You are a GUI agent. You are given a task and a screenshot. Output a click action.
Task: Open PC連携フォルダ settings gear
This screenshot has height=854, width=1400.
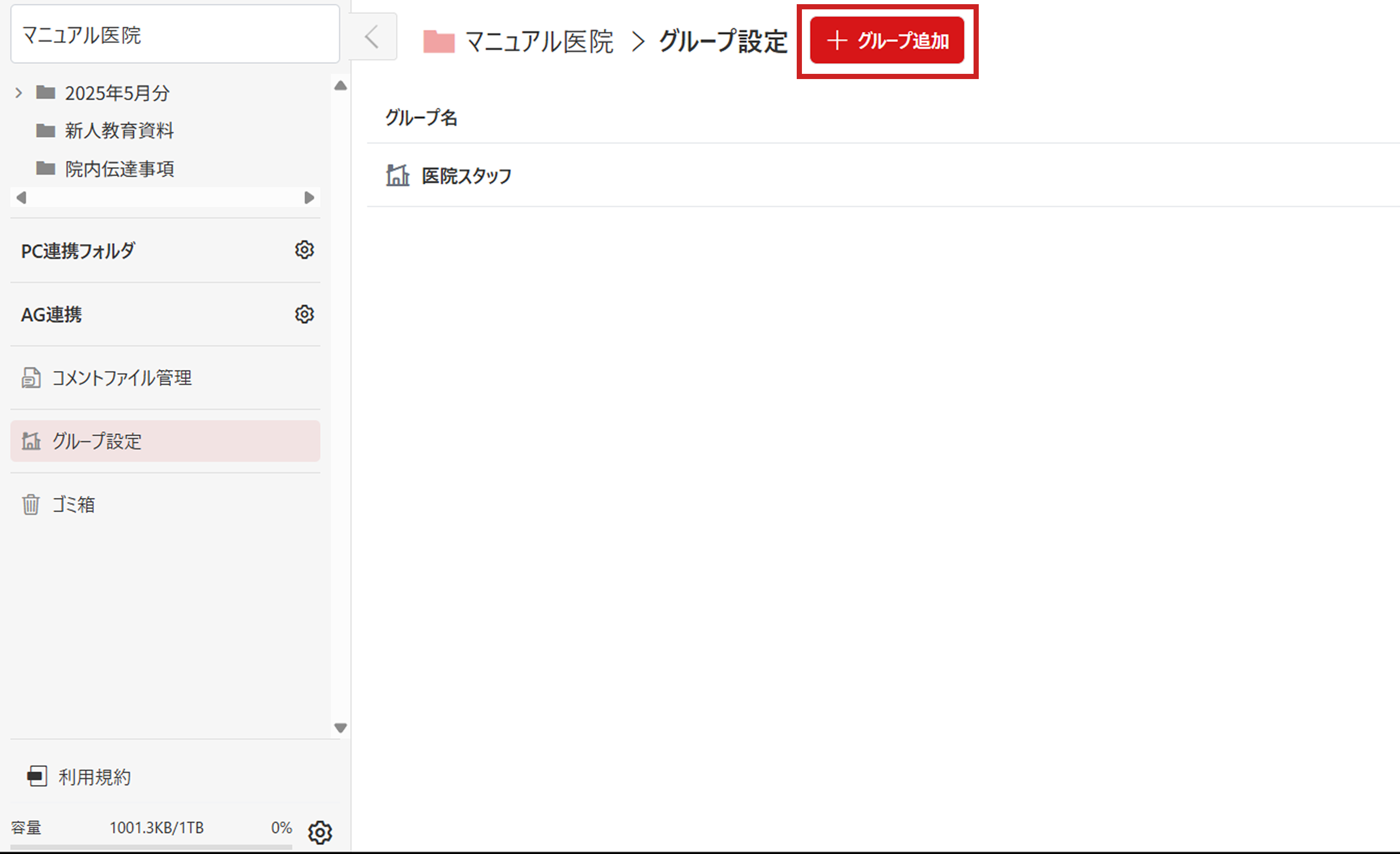click(305, 250)
